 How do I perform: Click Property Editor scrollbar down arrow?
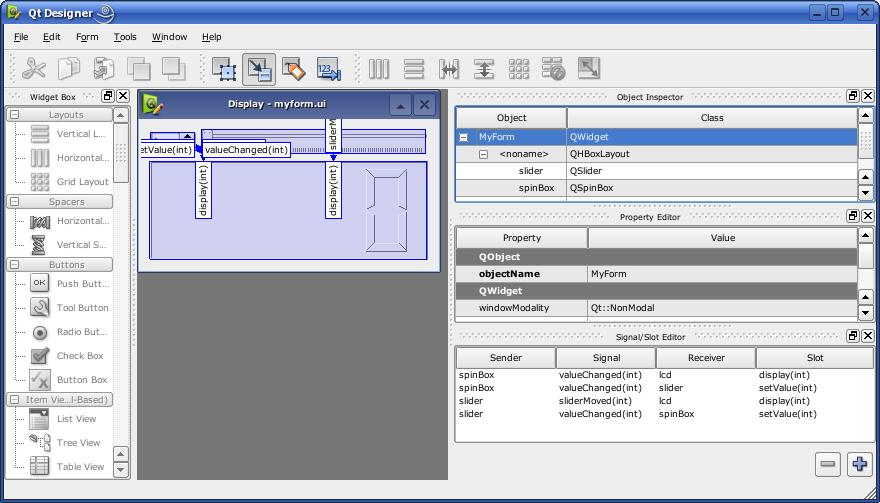[865, 313]
